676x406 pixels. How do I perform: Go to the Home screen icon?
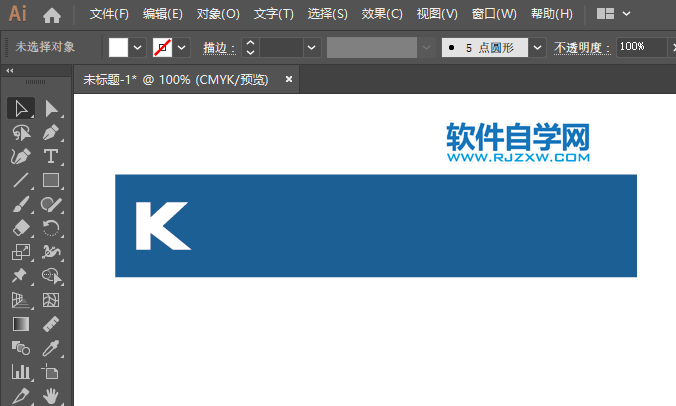(x=52, y=16)
